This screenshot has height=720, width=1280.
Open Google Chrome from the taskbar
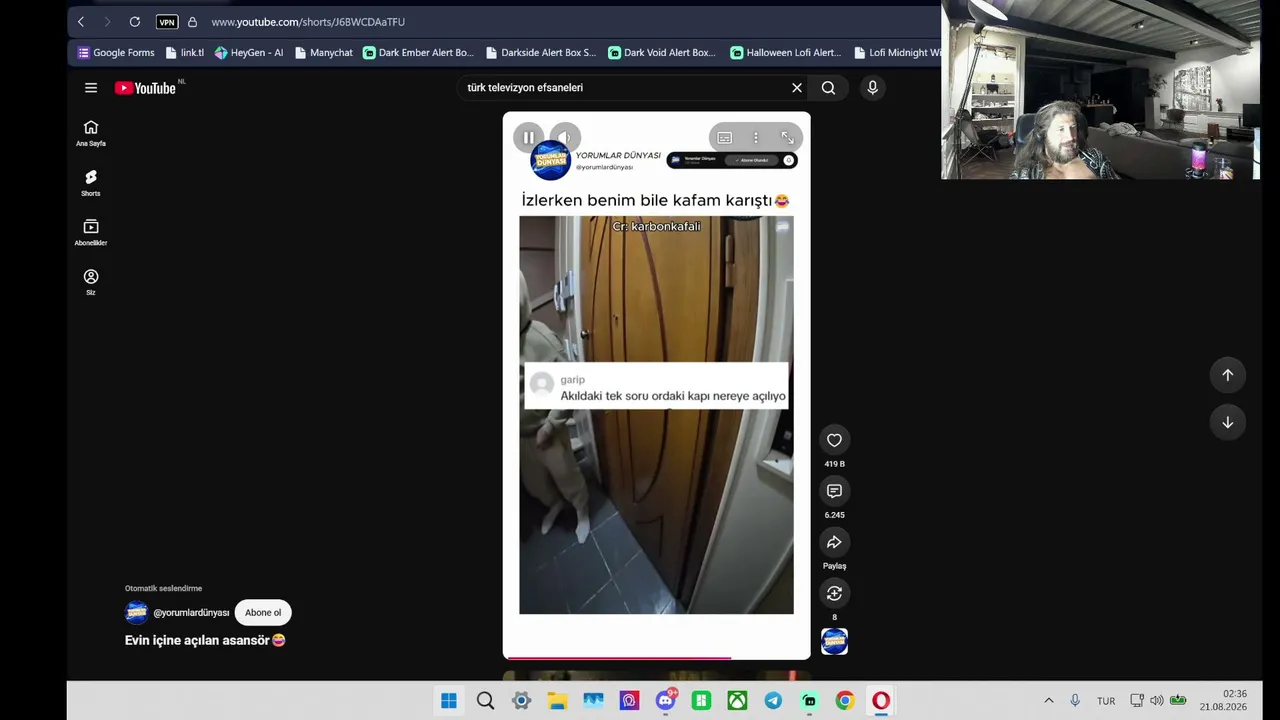(845, 701)
